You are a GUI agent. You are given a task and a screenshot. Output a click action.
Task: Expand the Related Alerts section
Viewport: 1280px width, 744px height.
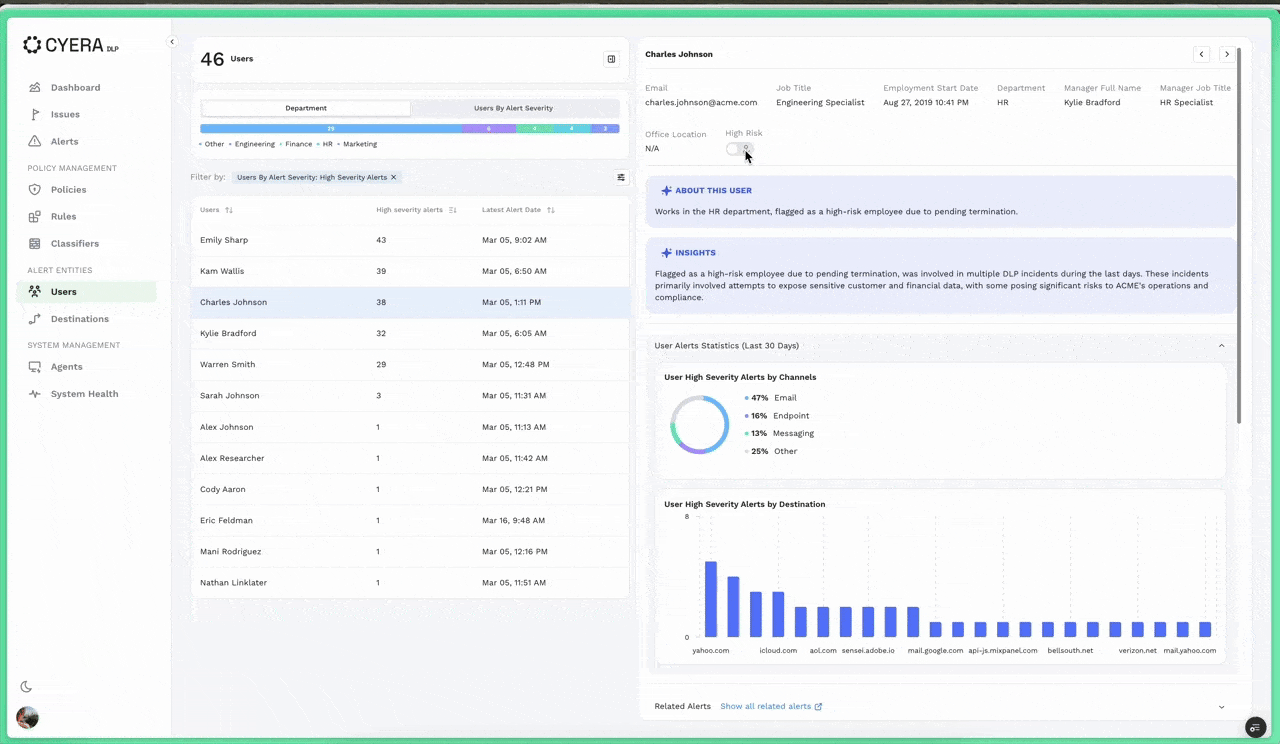pyautogui.click(x=1221, y=707)
